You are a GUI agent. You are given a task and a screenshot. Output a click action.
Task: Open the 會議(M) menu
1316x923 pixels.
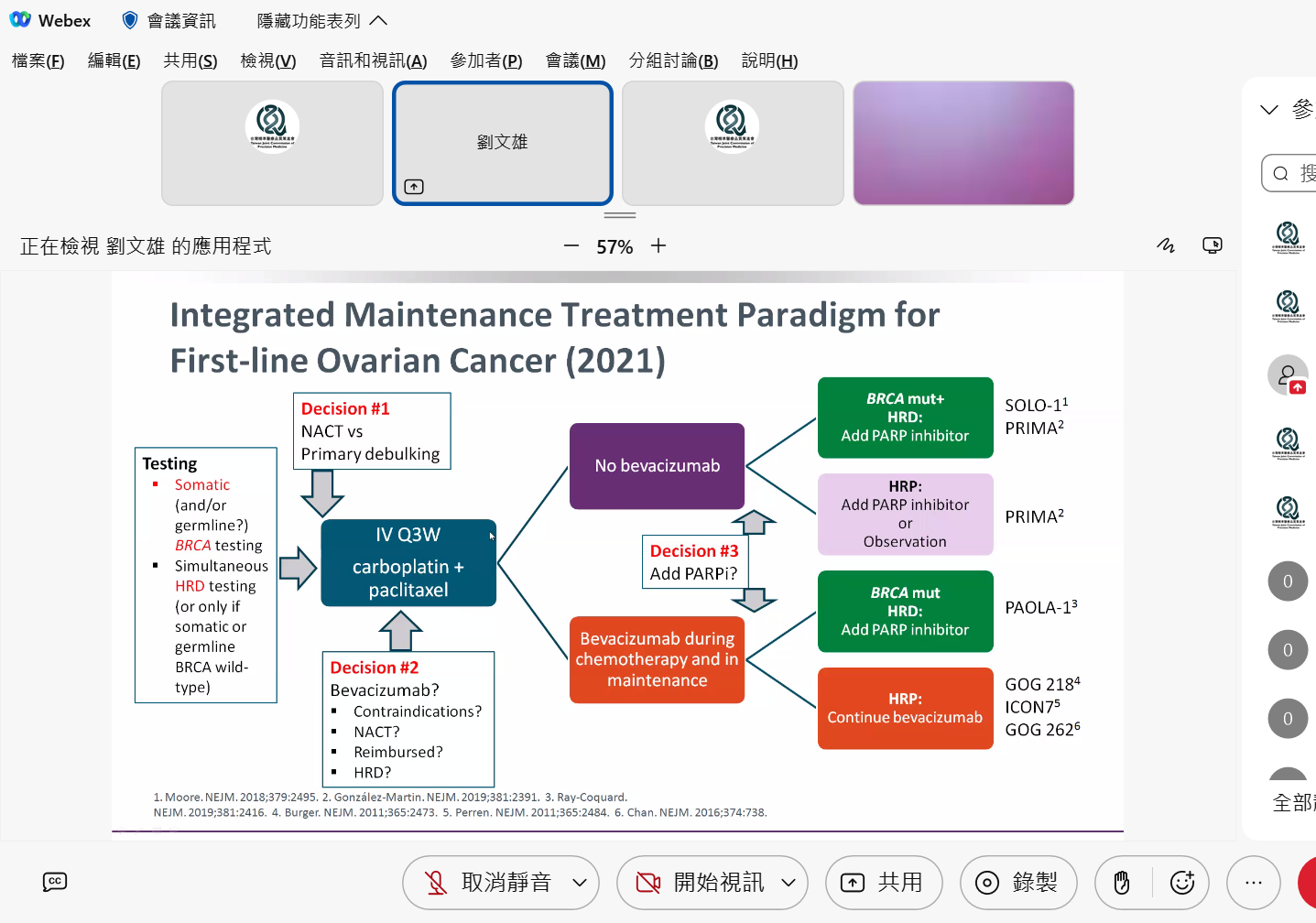click(x=576, y=60)
